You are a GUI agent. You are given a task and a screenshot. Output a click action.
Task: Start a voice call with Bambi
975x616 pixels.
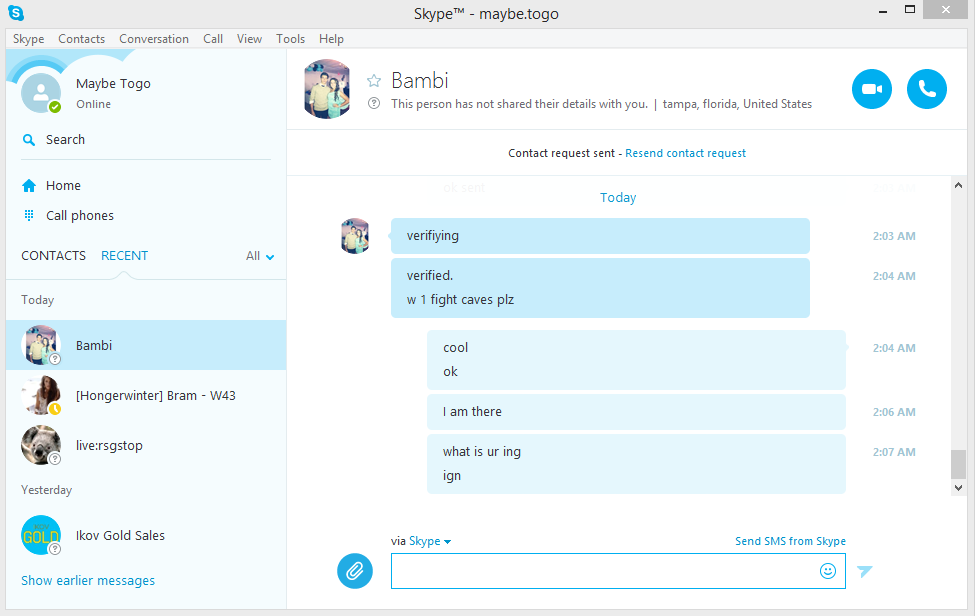tap(926, 89)
